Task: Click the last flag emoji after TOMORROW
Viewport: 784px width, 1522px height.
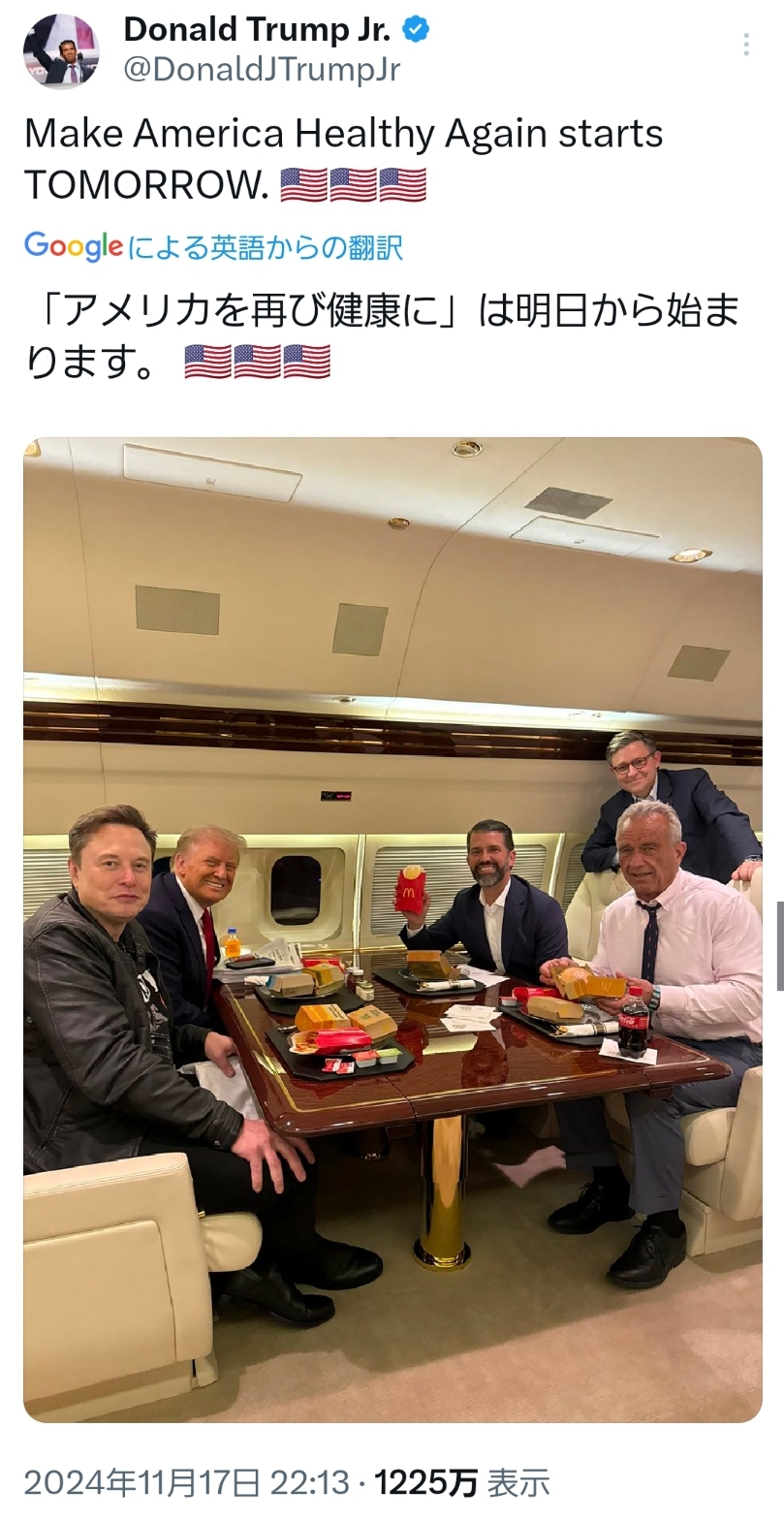Action: coord(402,183)
